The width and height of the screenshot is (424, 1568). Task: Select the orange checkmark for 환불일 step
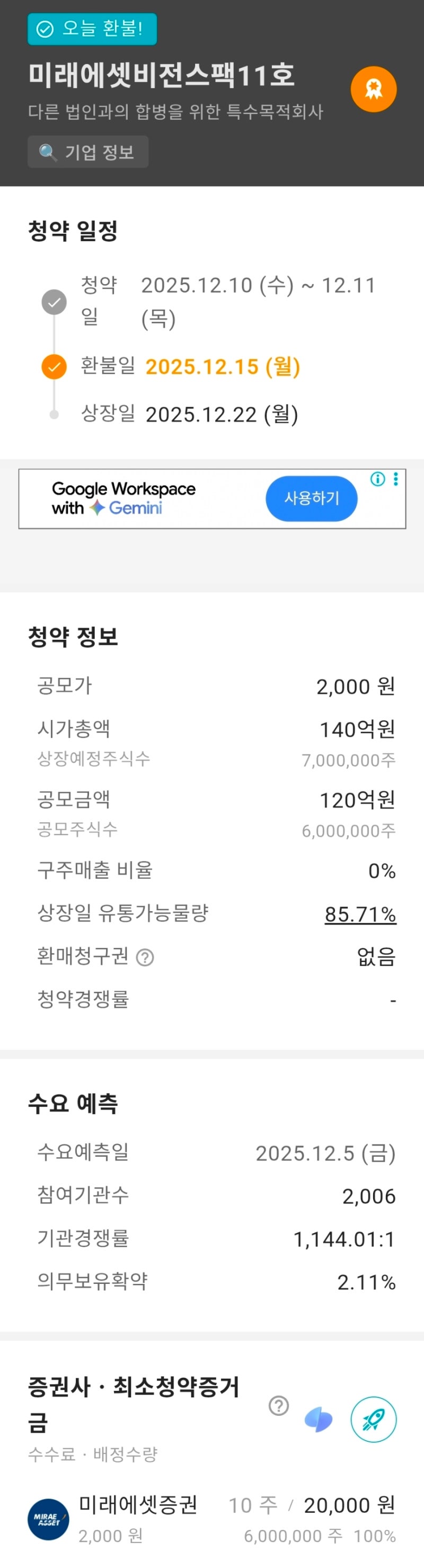pyautogui.click(x=54, y=367)
